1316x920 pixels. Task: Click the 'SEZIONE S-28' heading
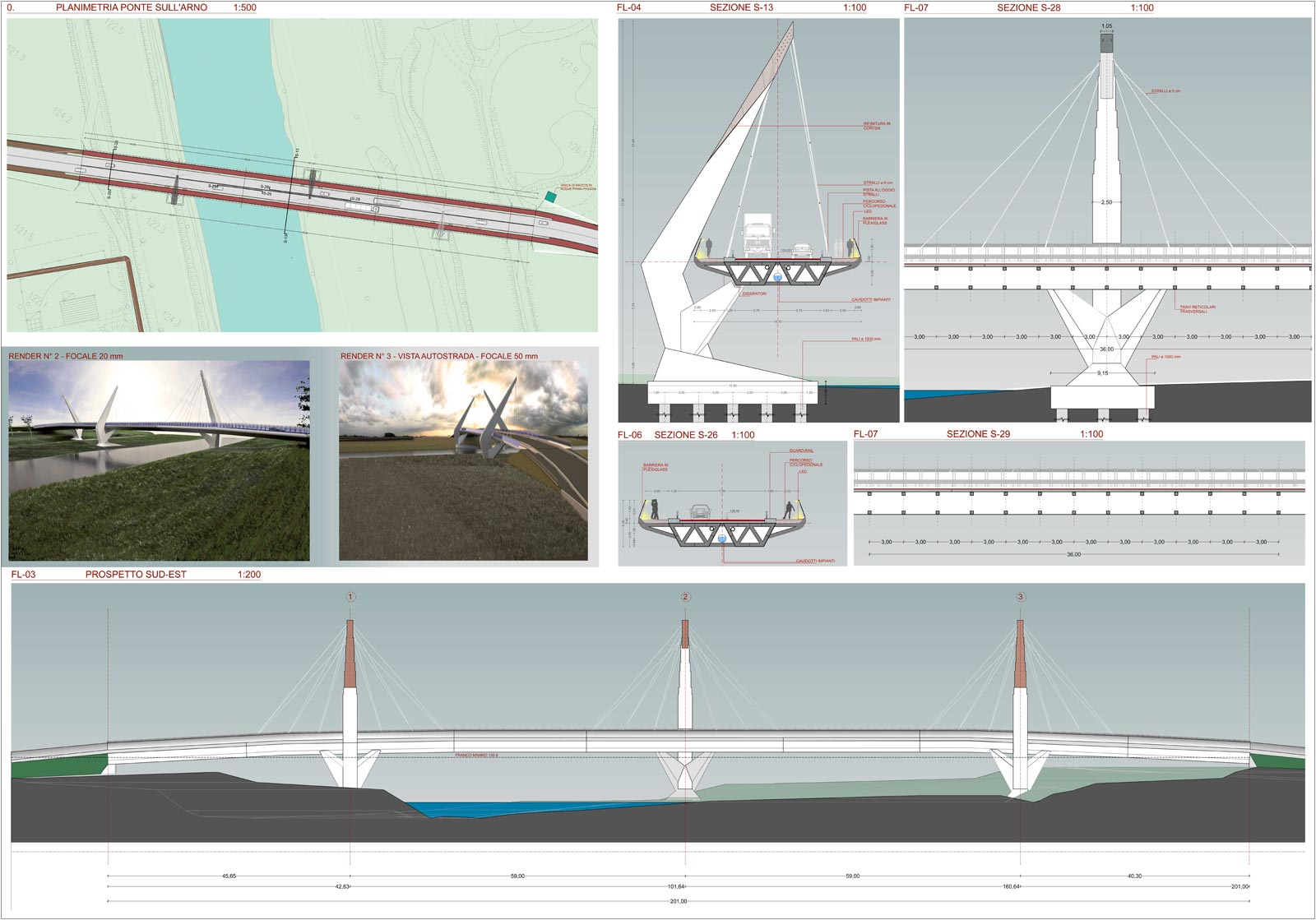click(x=1028, y=7)
